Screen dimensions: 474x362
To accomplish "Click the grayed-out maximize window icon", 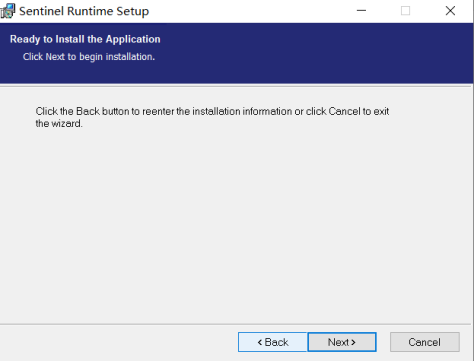I will (x=405, y=11).
